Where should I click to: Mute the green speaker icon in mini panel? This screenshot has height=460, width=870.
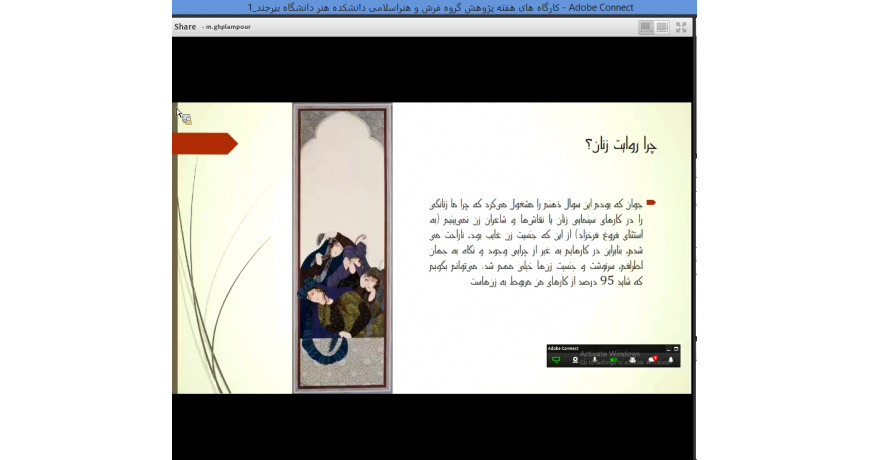pyautogui.click(x=613, y=360)
